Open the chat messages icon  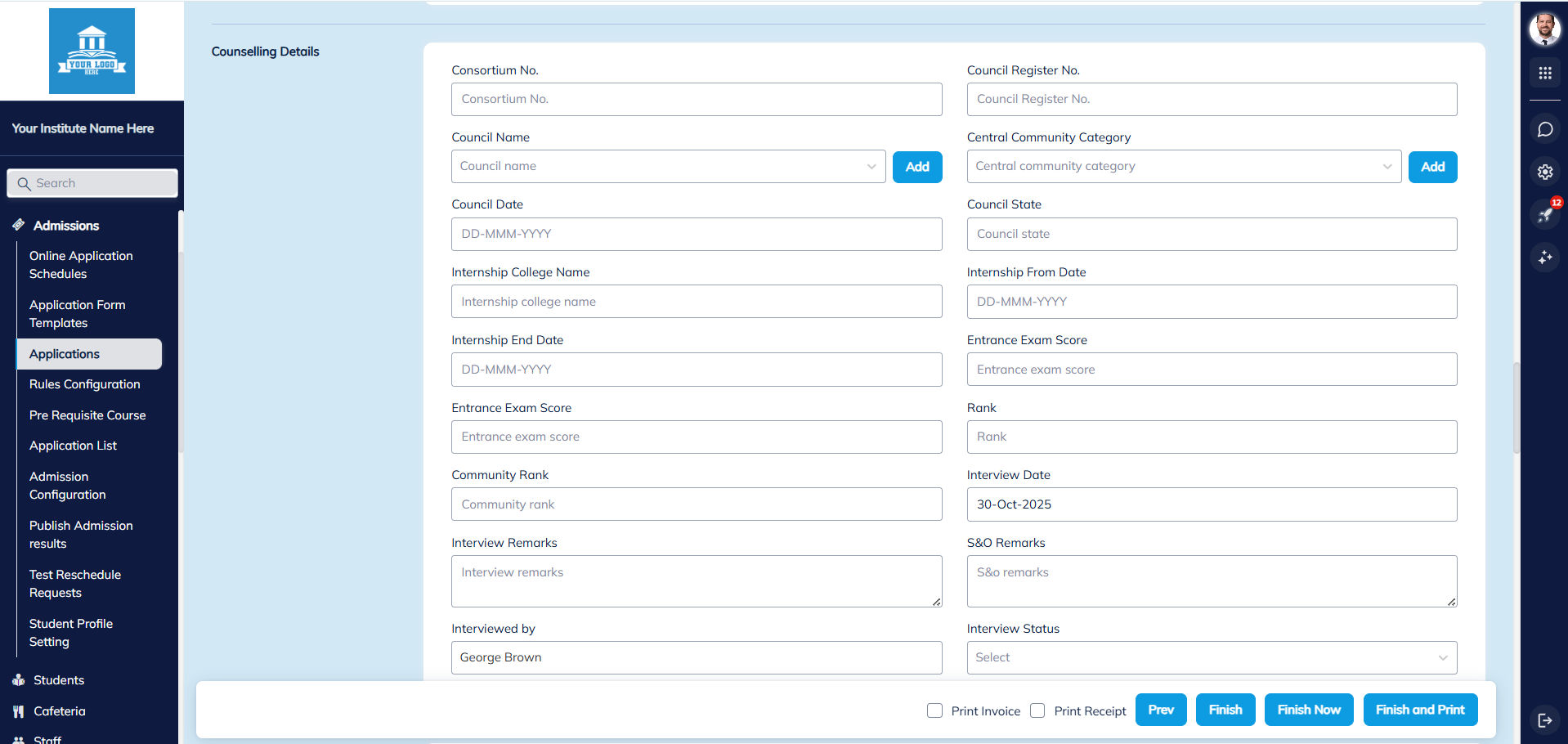pos(1544,129)
